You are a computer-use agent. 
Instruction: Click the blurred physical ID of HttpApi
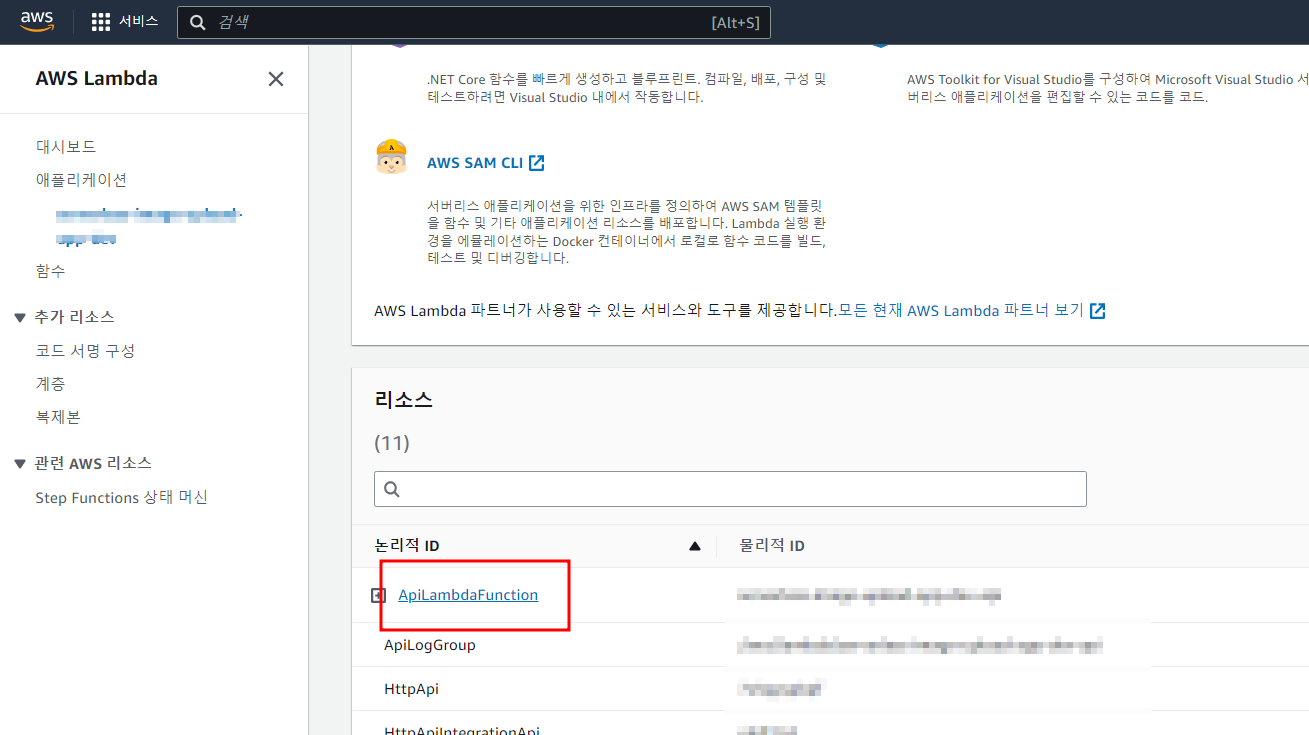(781, 689)
